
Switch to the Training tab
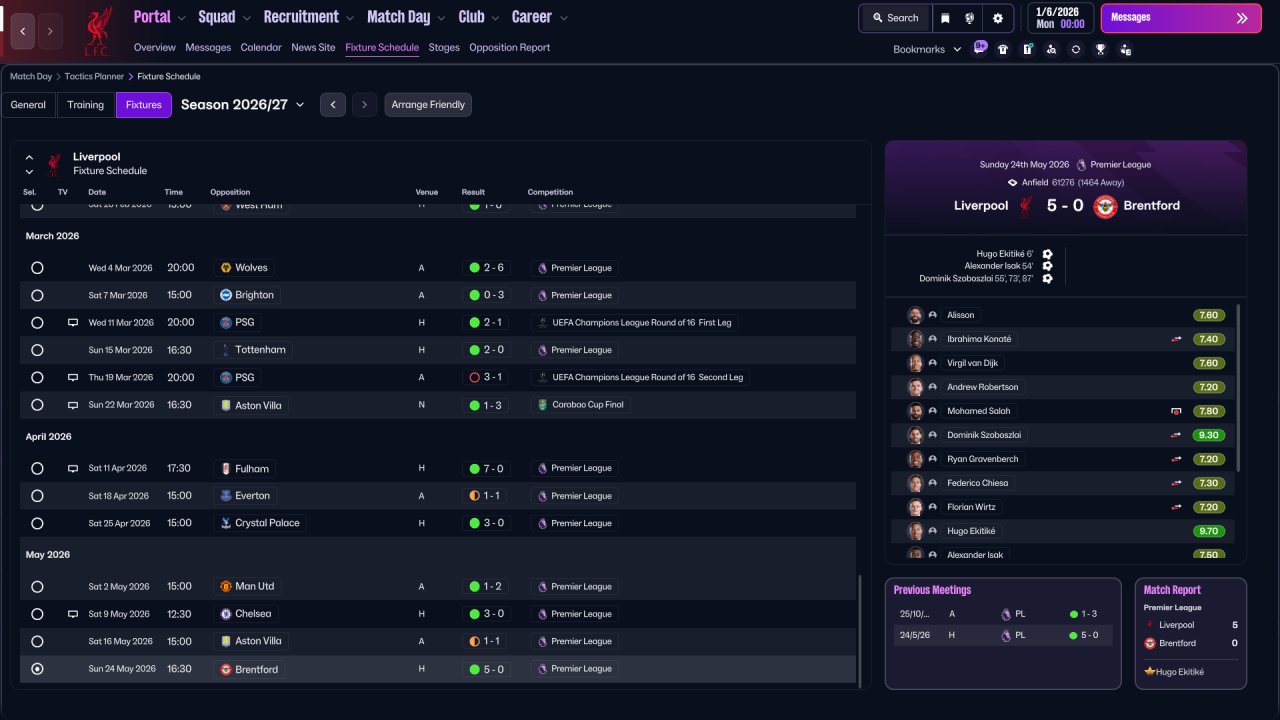(x=86, y=105)
